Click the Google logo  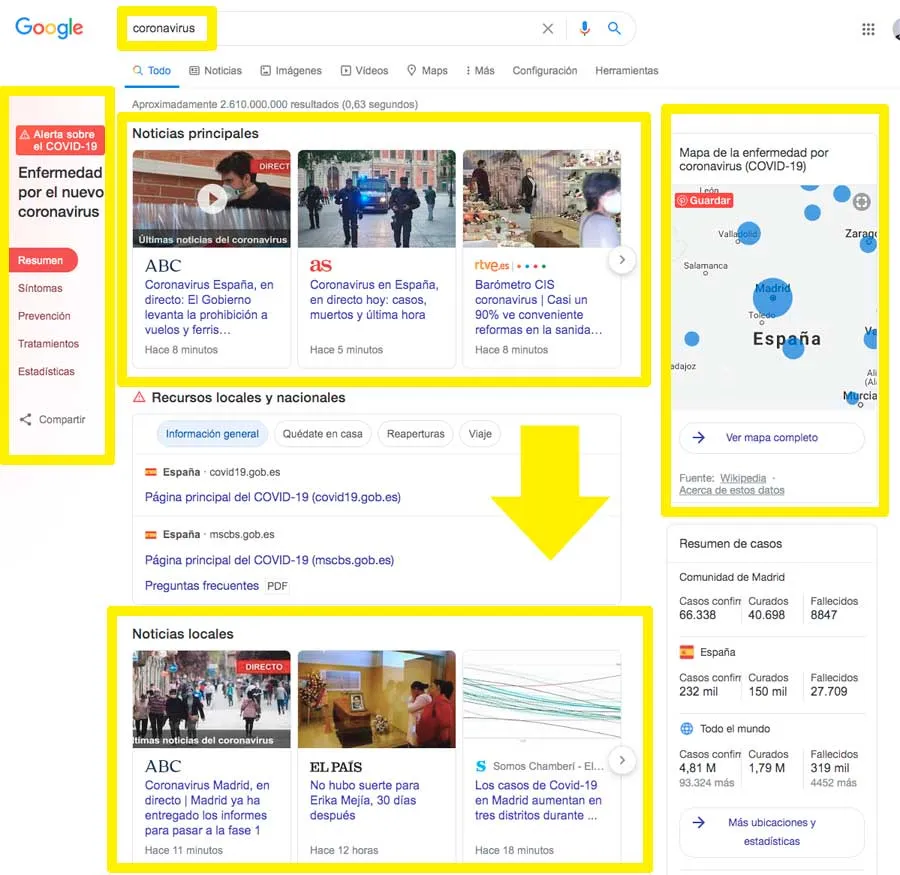tap(49, 28)
